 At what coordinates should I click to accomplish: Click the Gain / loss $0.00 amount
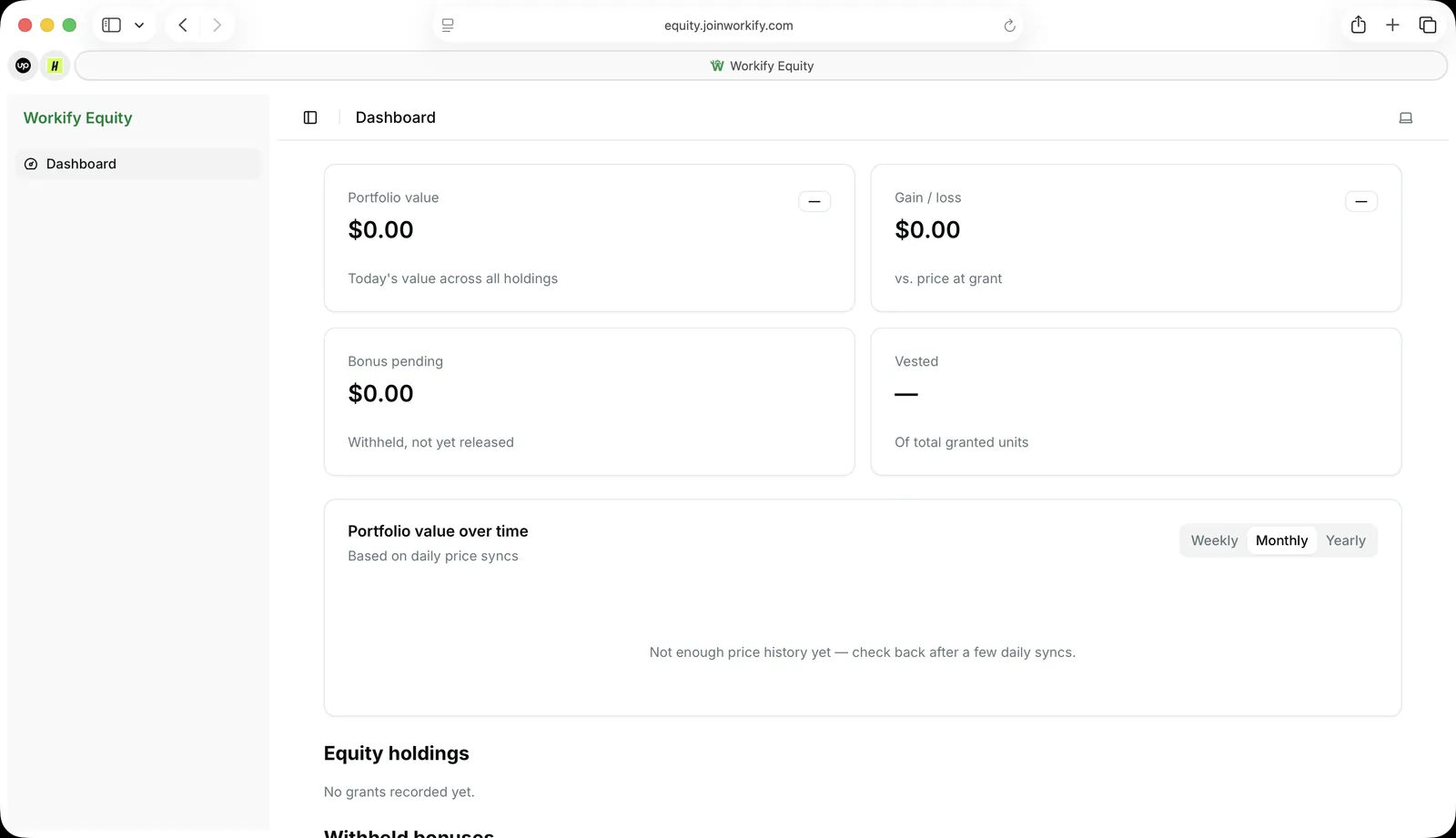click(927, 230)
